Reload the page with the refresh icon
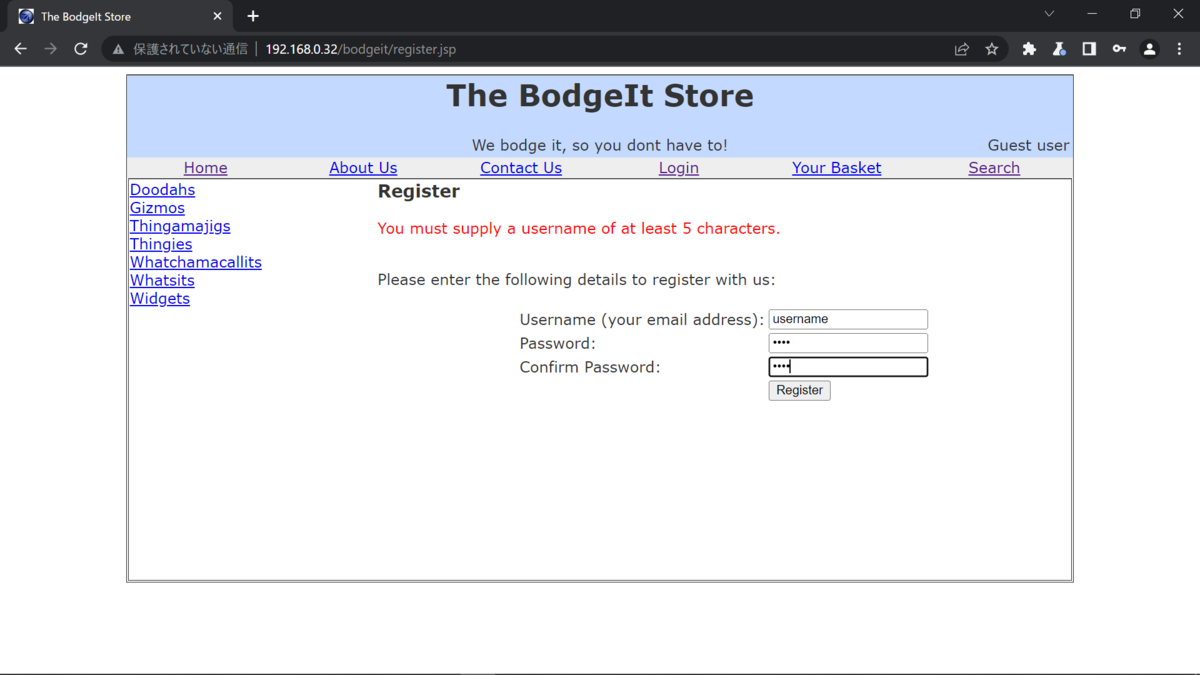Viewport: 1200px width, 675px height. pyautogui.click(x=81, y=49)
